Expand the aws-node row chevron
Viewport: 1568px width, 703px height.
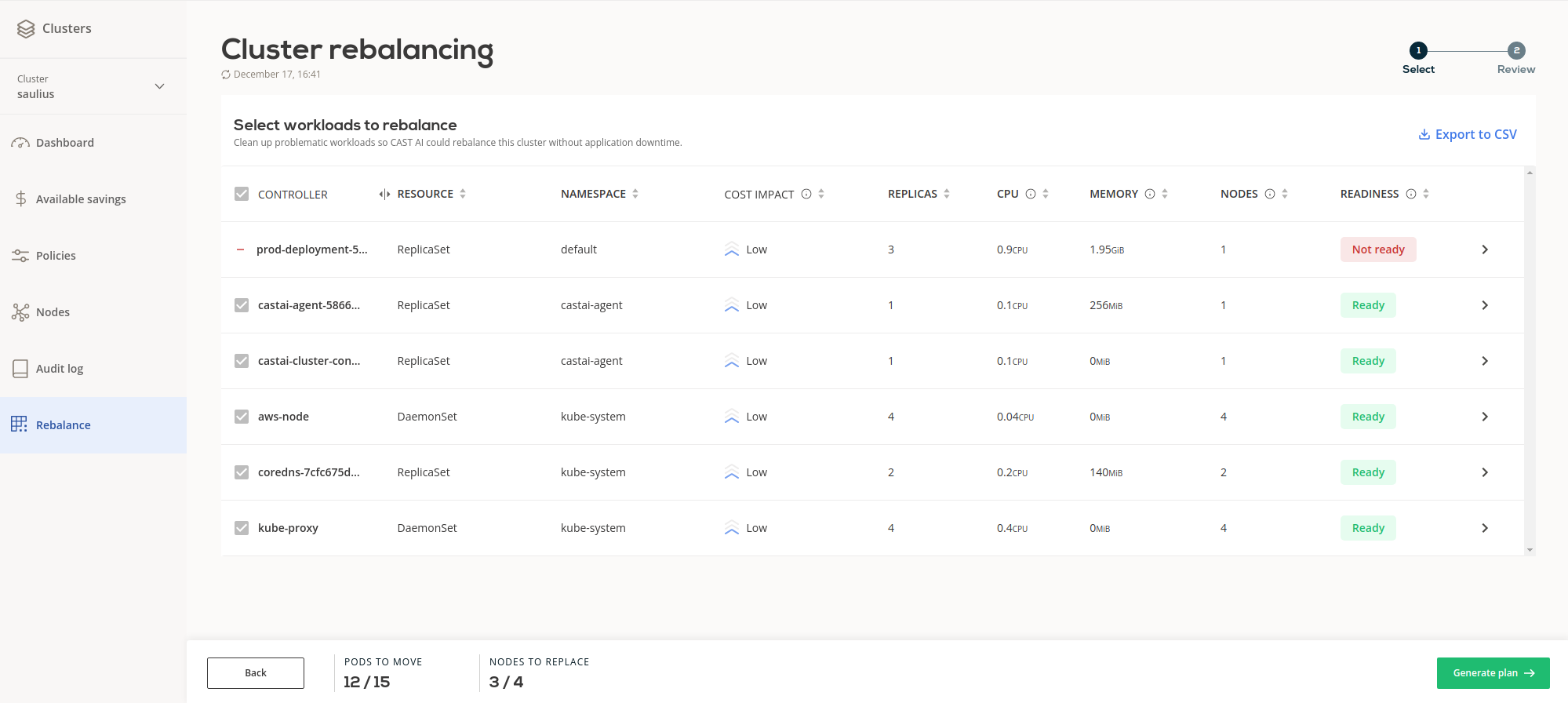[x=1485, y=417]
